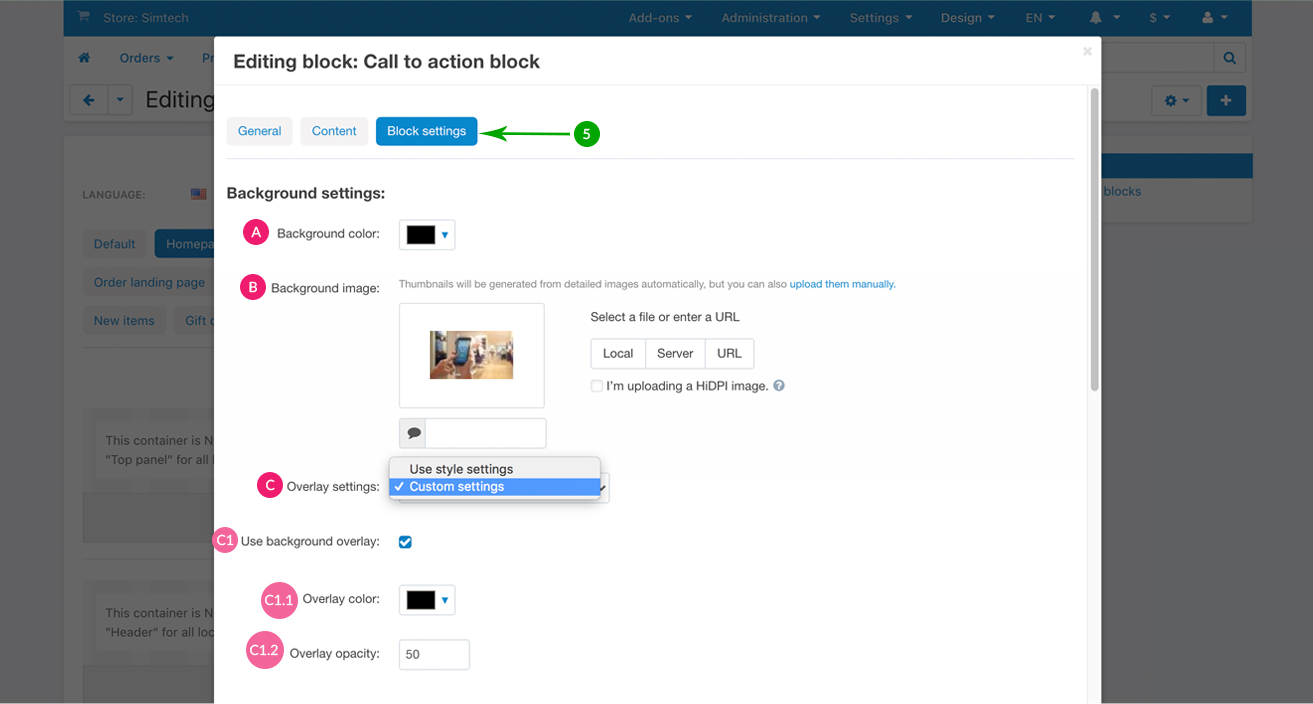Open the Background color picker dropdown
Viewport: 1313px width, 704px height.
tap(427, 235)
